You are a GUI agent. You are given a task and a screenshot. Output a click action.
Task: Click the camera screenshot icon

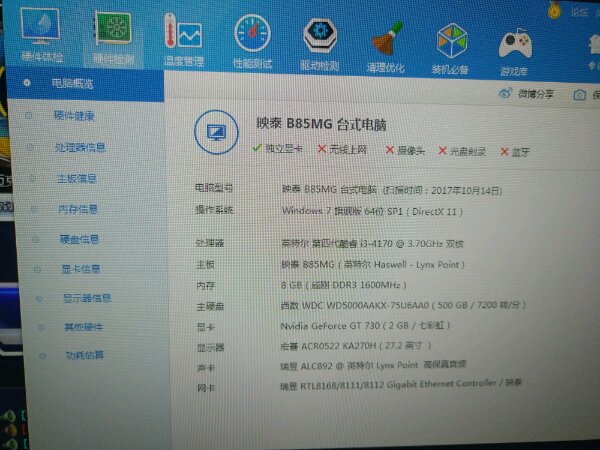coord(579,95)
